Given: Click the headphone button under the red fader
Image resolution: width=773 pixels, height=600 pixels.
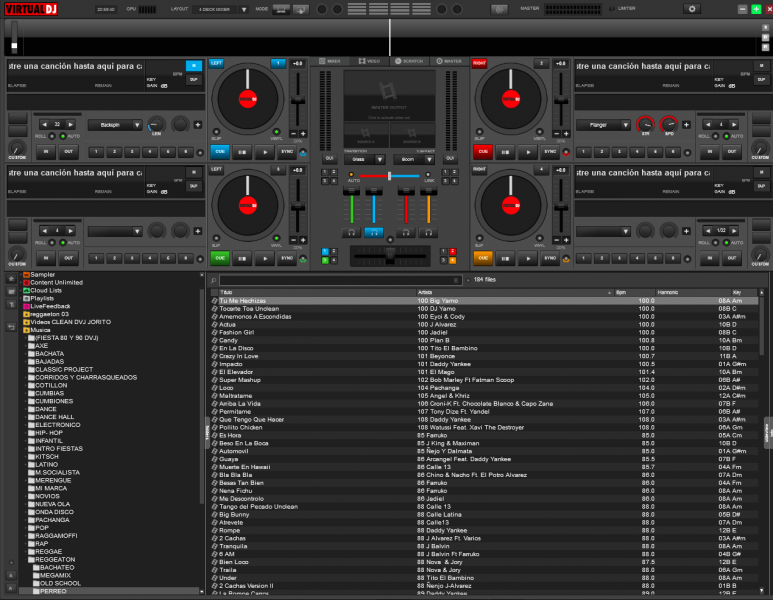Looking at the screenshot, I should [x=406, y=233].
